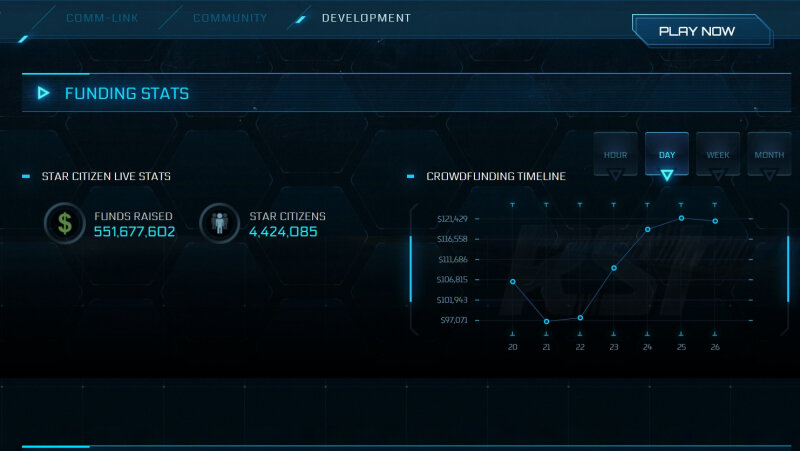Click the Star Citizens label
Image resolution: width=800 pixels, height=451 pixels.
[287, 216]
